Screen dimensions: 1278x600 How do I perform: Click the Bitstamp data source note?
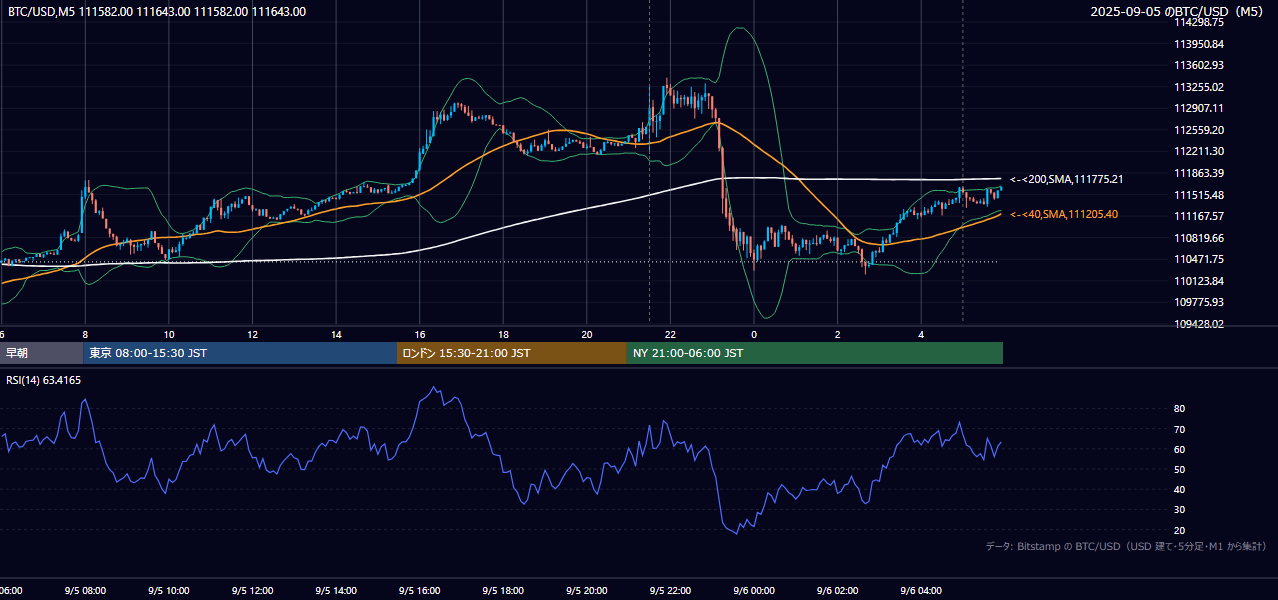pyautogui.click(x=1126, y=546)
